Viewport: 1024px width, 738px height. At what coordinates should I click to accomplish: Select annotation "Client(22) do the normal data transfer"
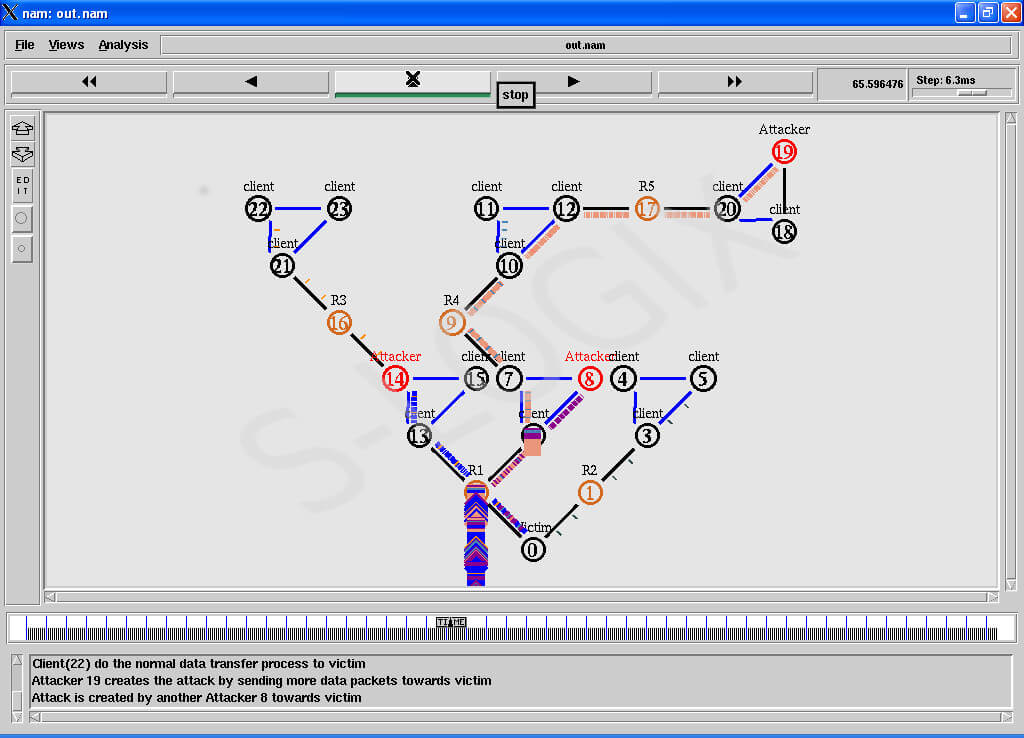point(199,664)
